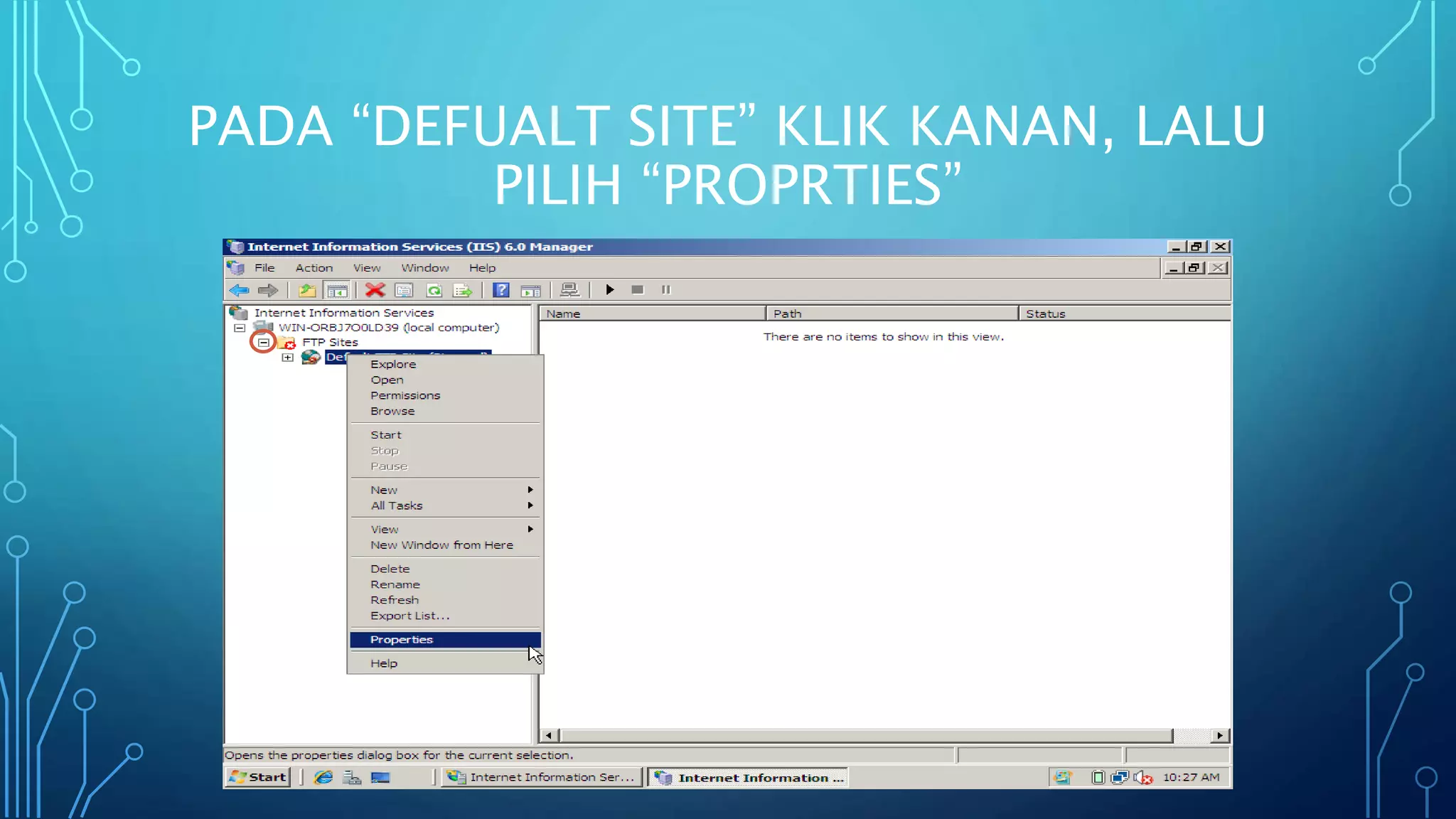Click the horizontal scrollbar left arrow

(548, 736)
